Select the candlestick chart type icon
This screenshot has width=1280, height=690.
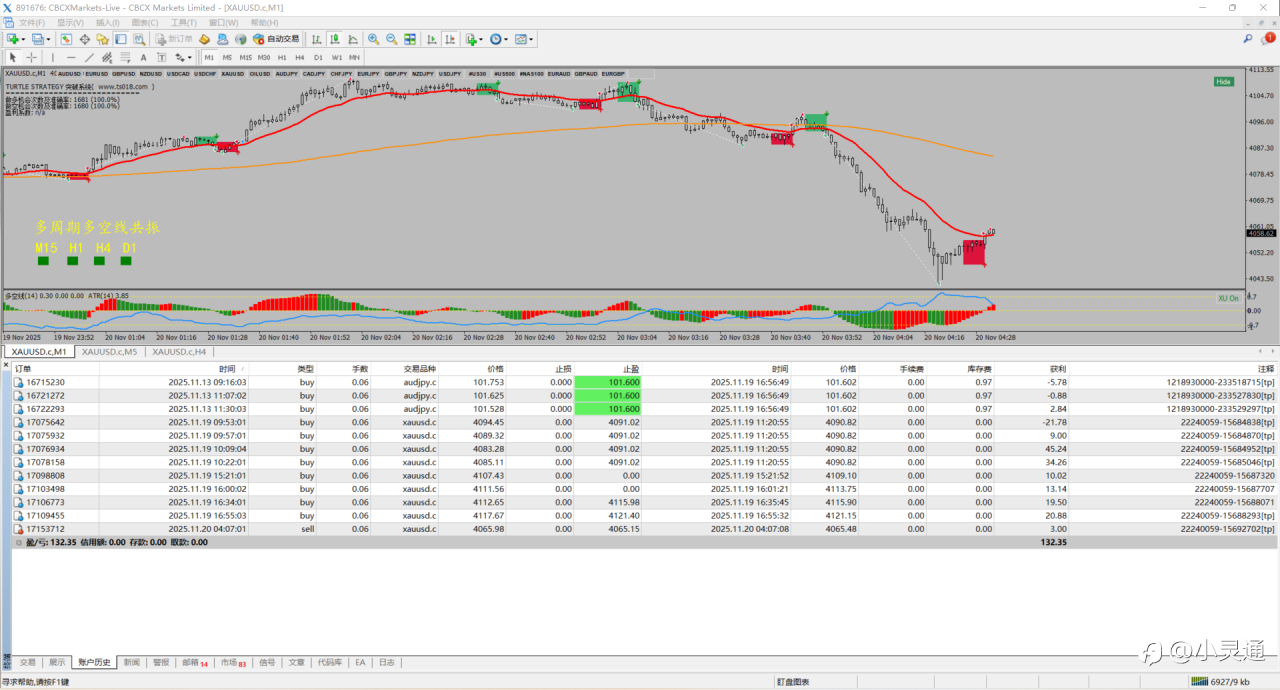point(335,39)
